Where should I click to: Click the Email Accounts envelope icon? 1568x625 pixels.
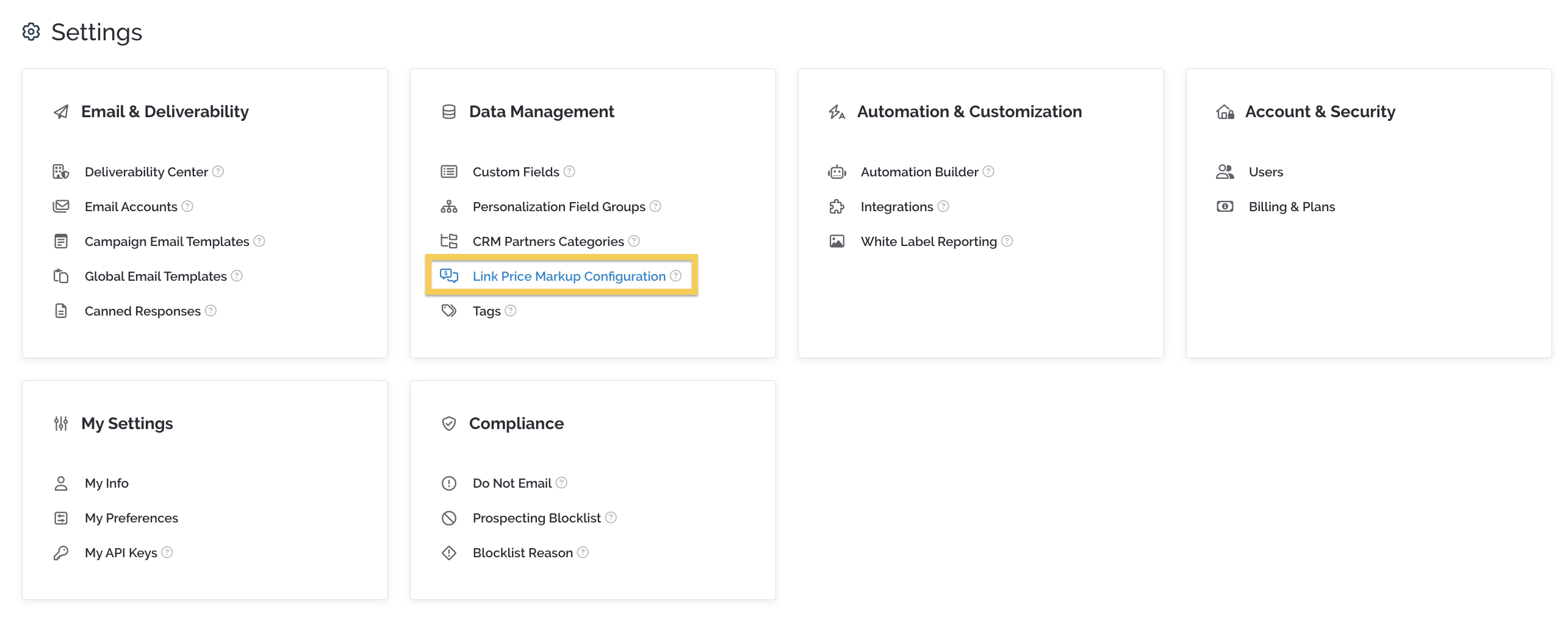pos(61,206)
